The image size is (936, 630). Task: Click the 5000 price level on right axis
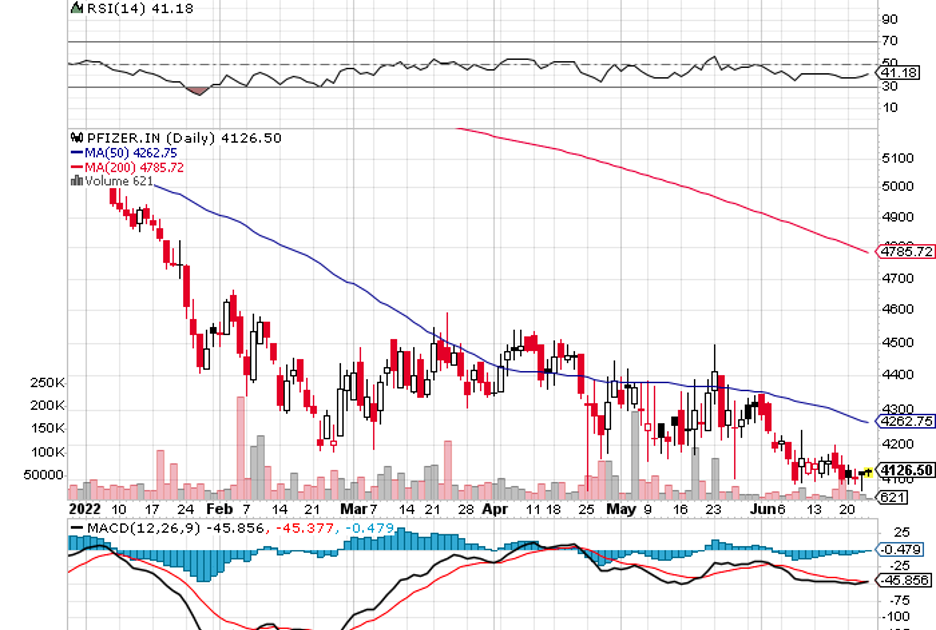click(x=897, y=186)
